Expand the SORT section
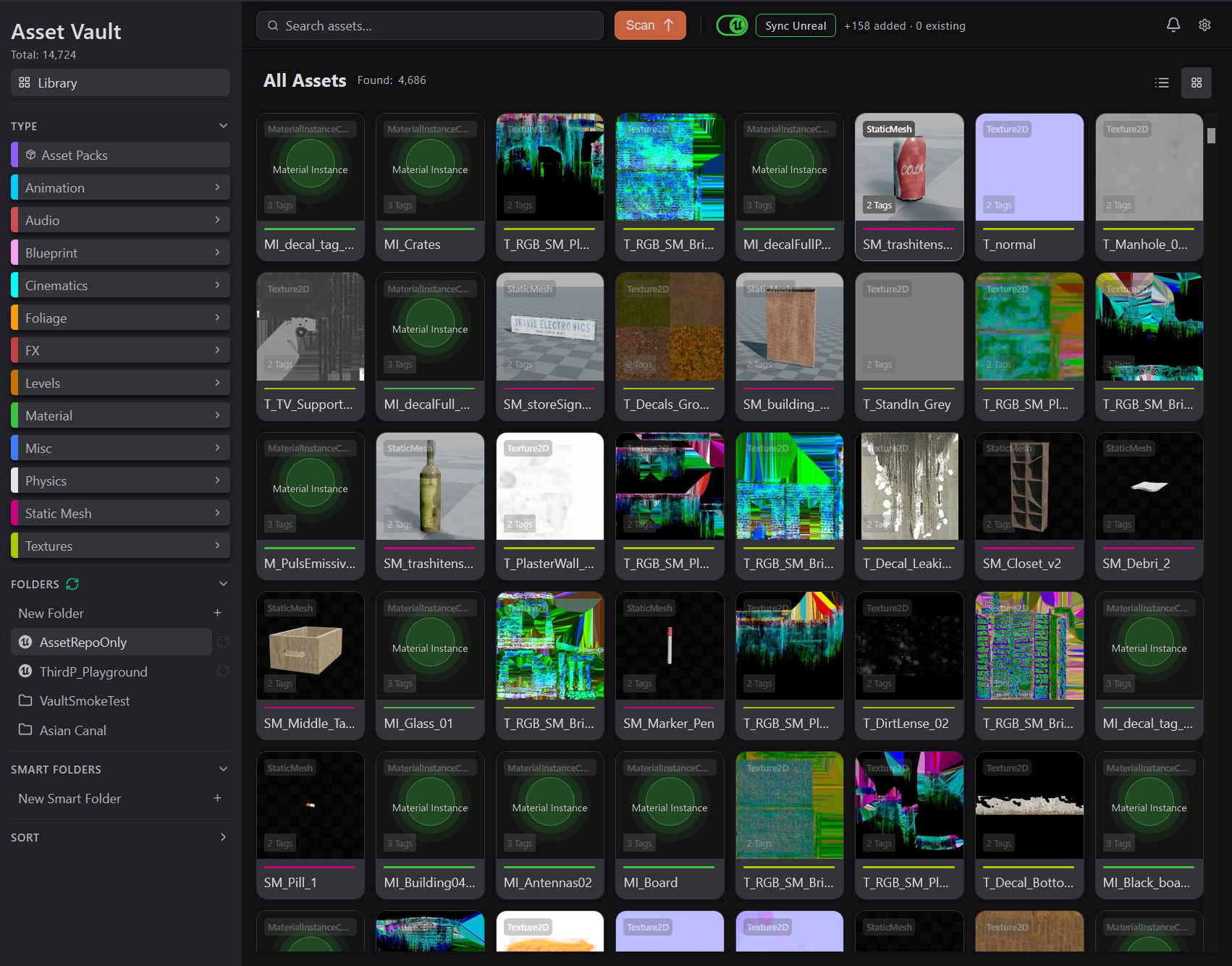Viewport: 1232px width, 966px height. 223,837
